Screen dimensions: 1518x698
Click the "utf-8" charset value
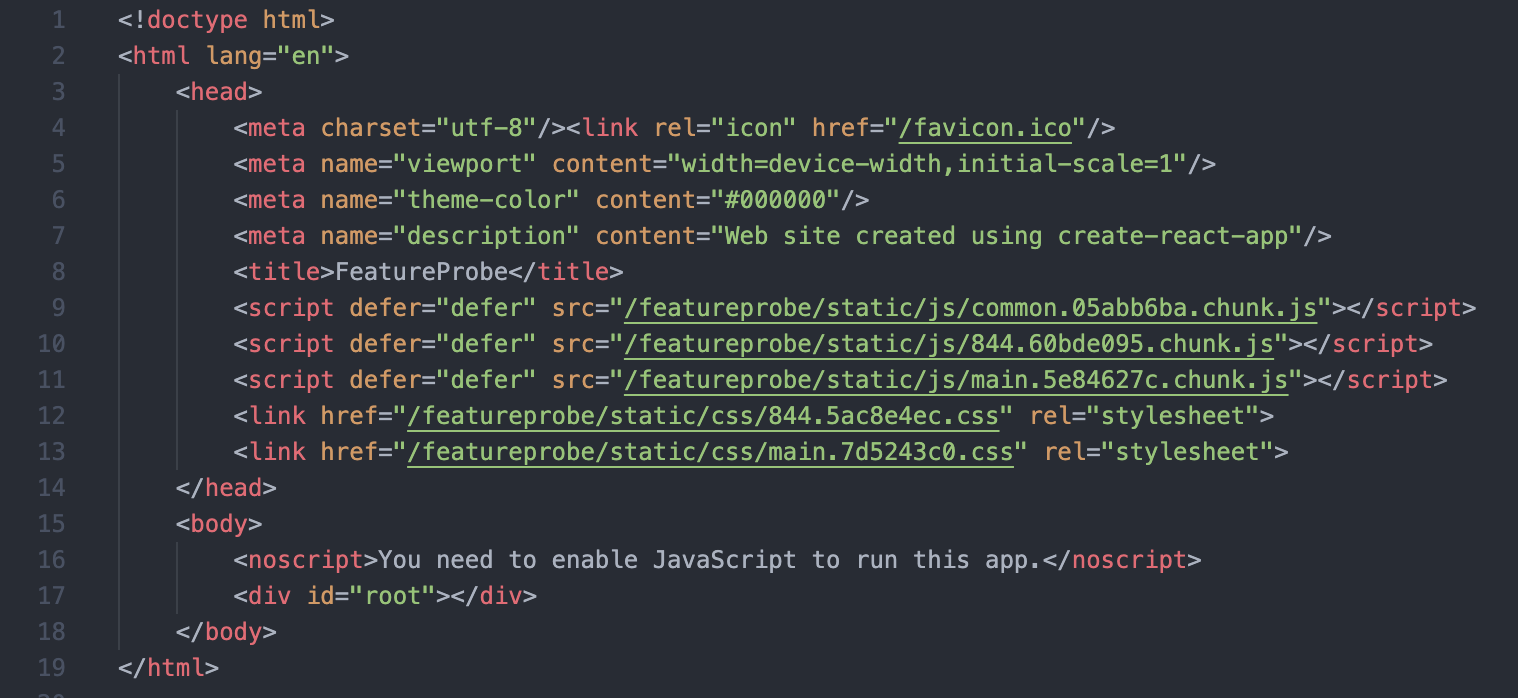coord(485,128)
